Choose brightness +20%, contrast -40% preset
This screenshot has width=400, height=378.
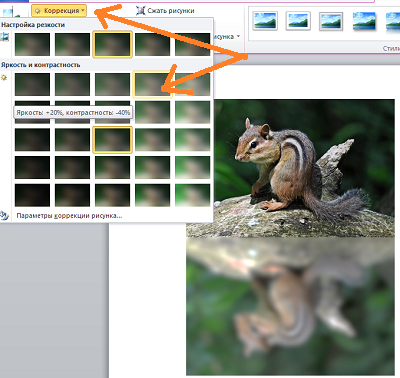(152, 84)
